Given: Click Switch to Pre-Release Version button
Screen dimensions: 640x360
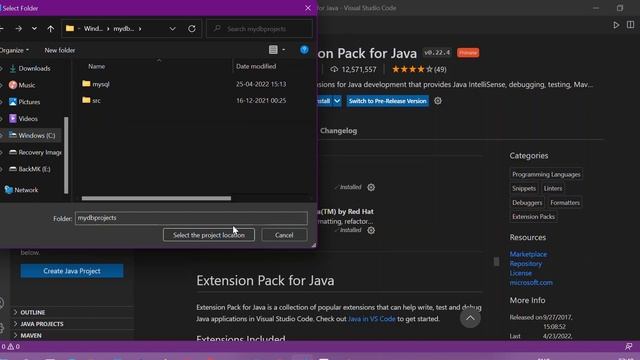Looking at the screenshot, I should [387, 101].
